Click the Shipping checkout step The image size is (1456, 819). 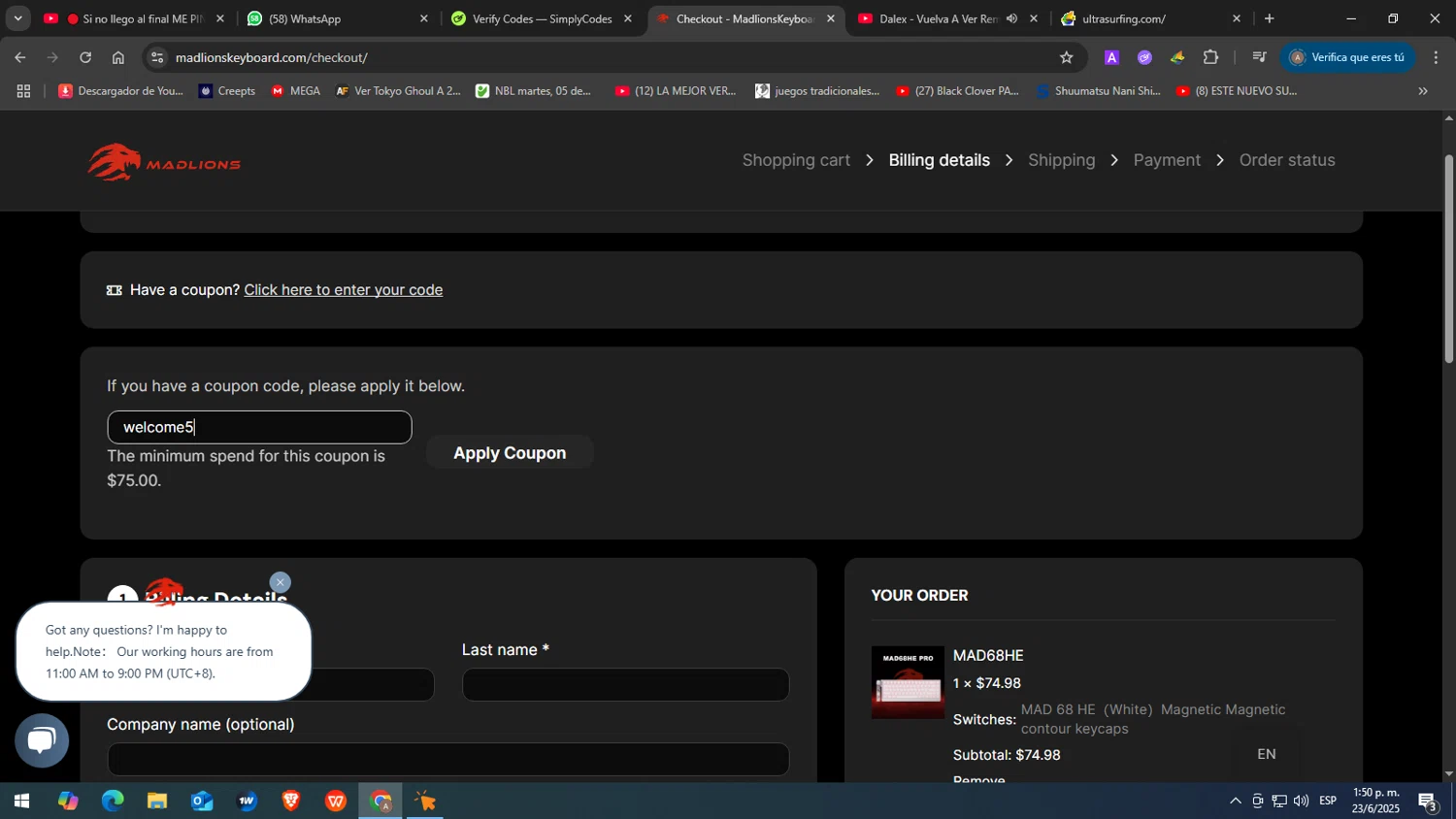point(1061,160)
